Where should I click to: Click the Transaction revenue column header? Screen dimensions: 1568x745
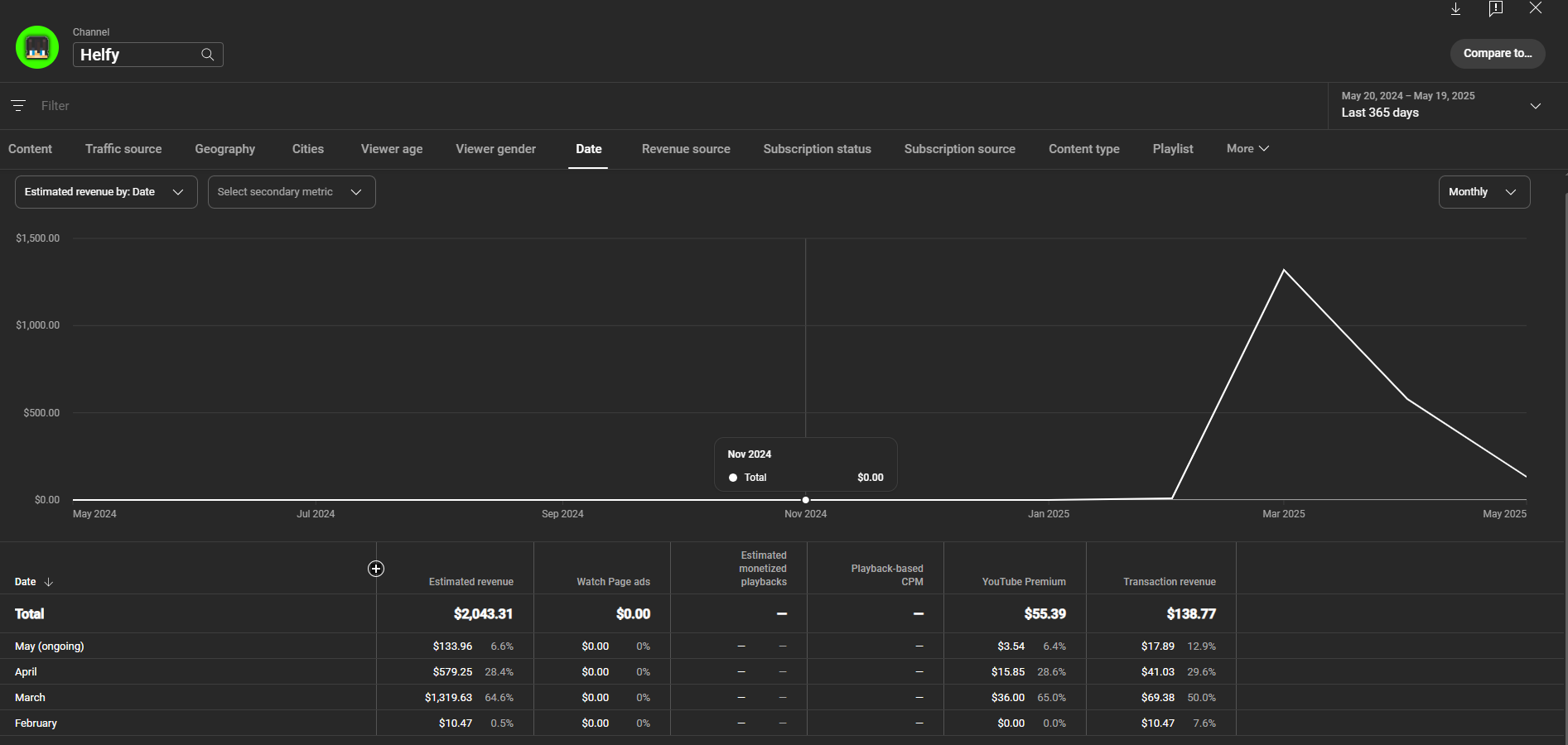pyautogui.click(x=1170, y=582)
